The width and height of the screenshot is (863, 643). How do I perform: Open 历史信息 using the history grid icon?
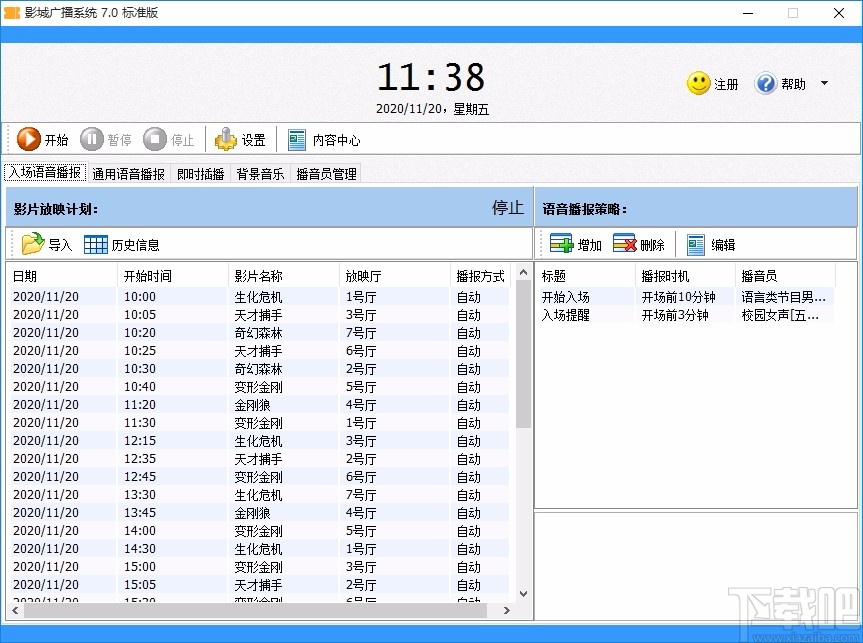[95, 243]
